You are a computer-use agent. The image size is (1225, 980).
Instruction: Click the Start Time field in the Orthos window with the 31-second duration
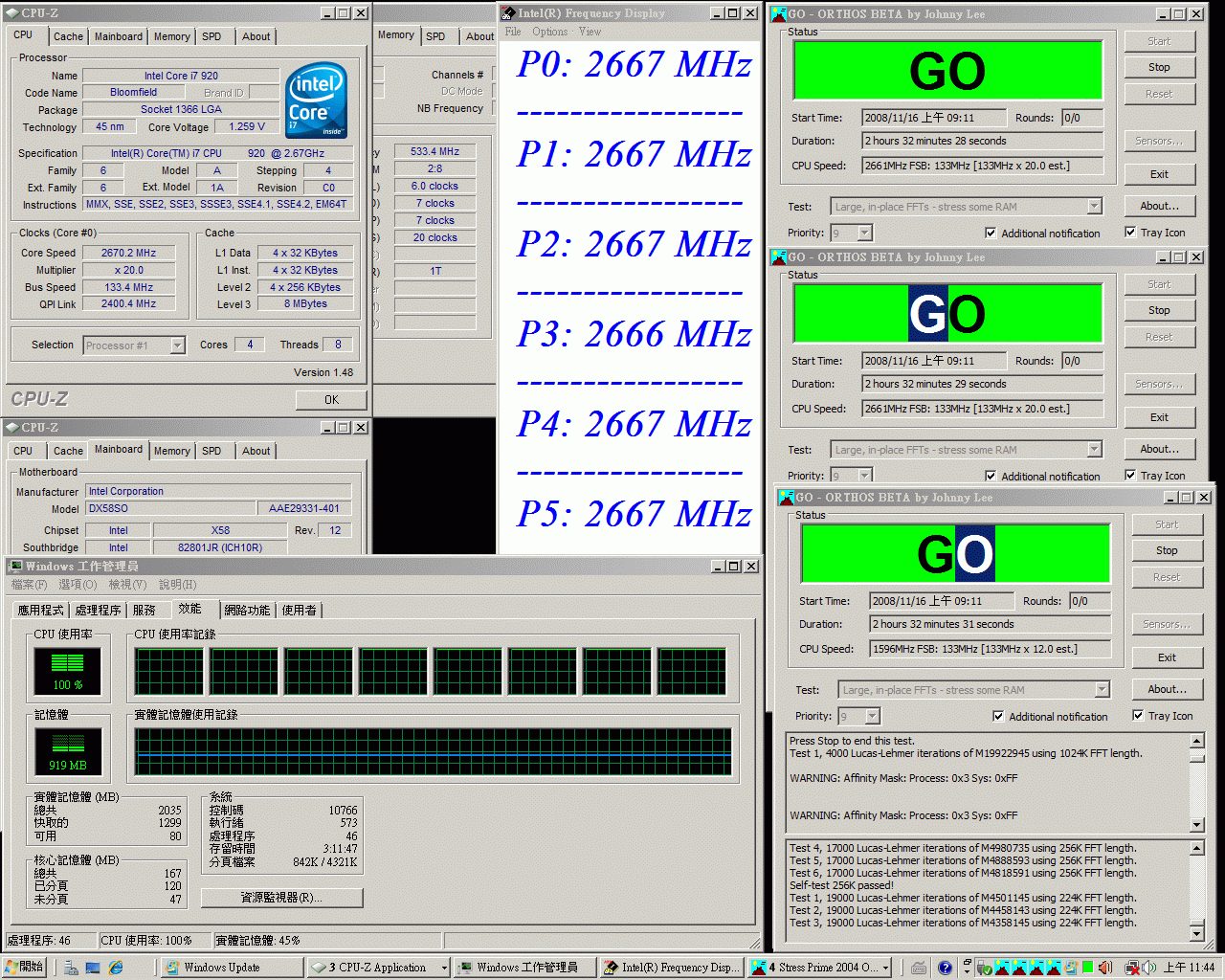(942, 601)
